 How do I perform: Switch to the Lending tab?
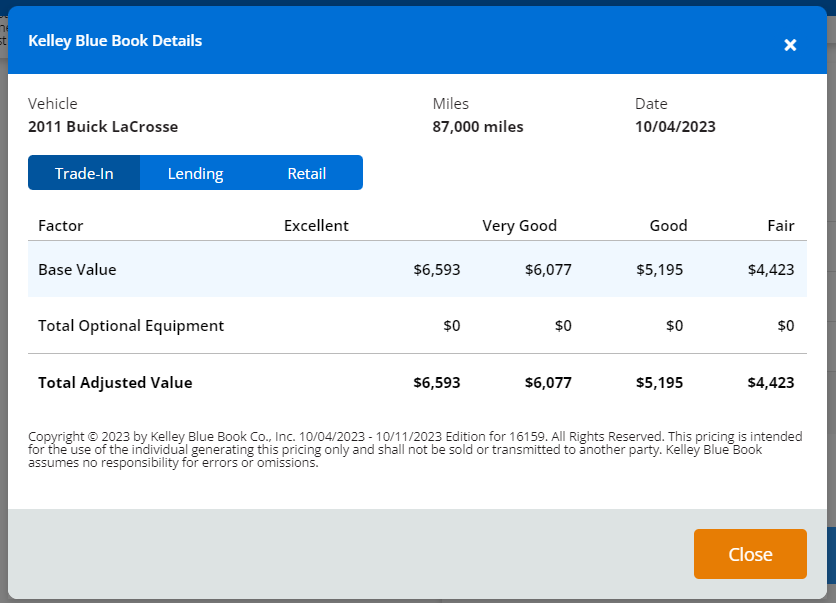click(195, 173)
